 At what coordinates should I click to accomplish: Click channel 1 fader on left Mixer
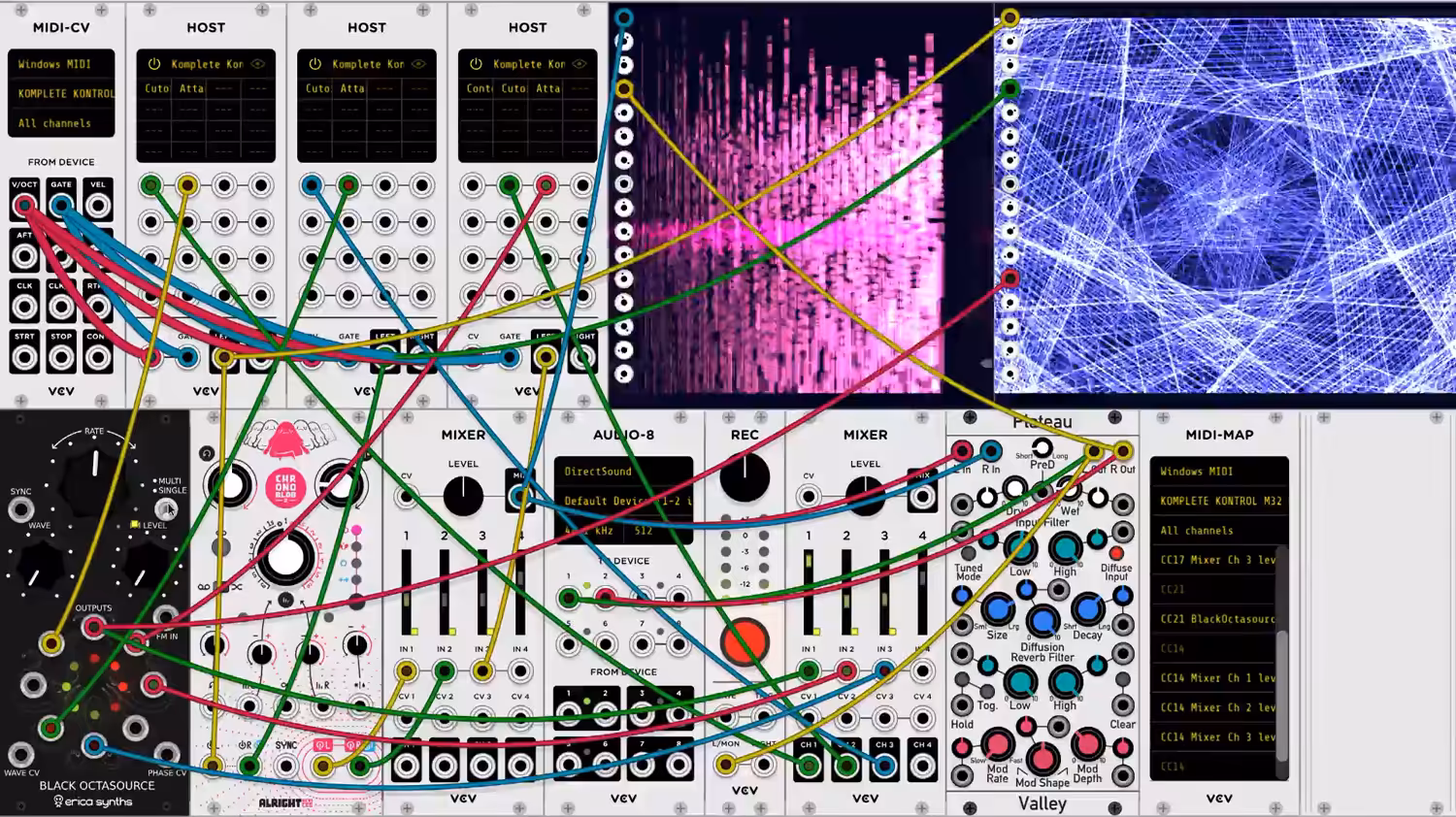click(407, 593)
